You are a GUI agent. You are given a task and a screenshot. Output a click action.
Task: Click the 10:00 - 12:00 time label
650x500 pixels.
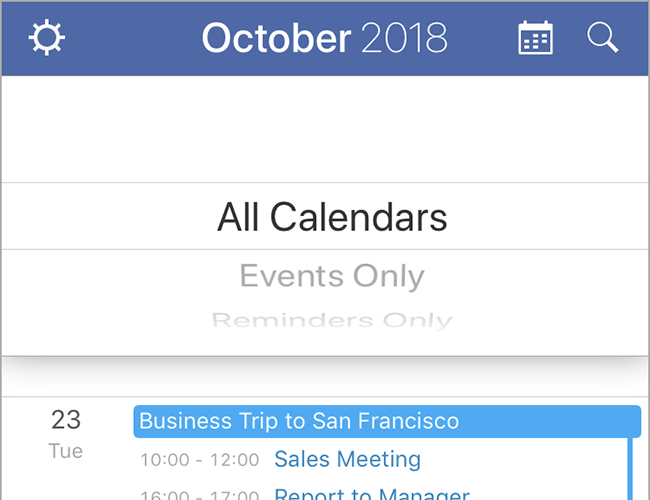[x=196, y=461]
